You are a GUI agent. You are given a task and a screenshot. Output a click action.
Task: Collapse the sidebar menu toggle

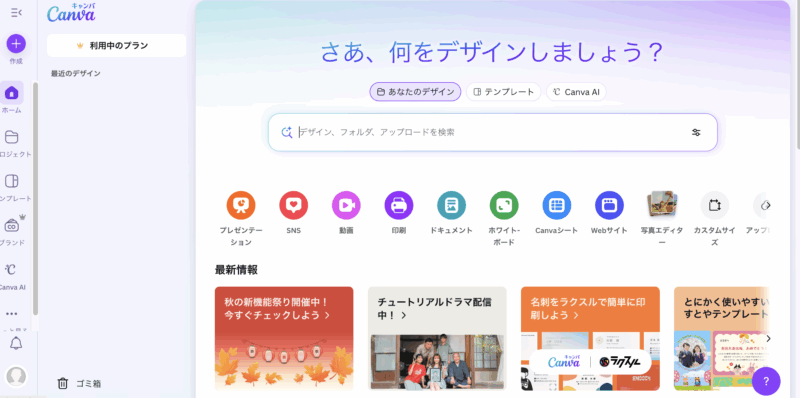(x=16, y=13)
